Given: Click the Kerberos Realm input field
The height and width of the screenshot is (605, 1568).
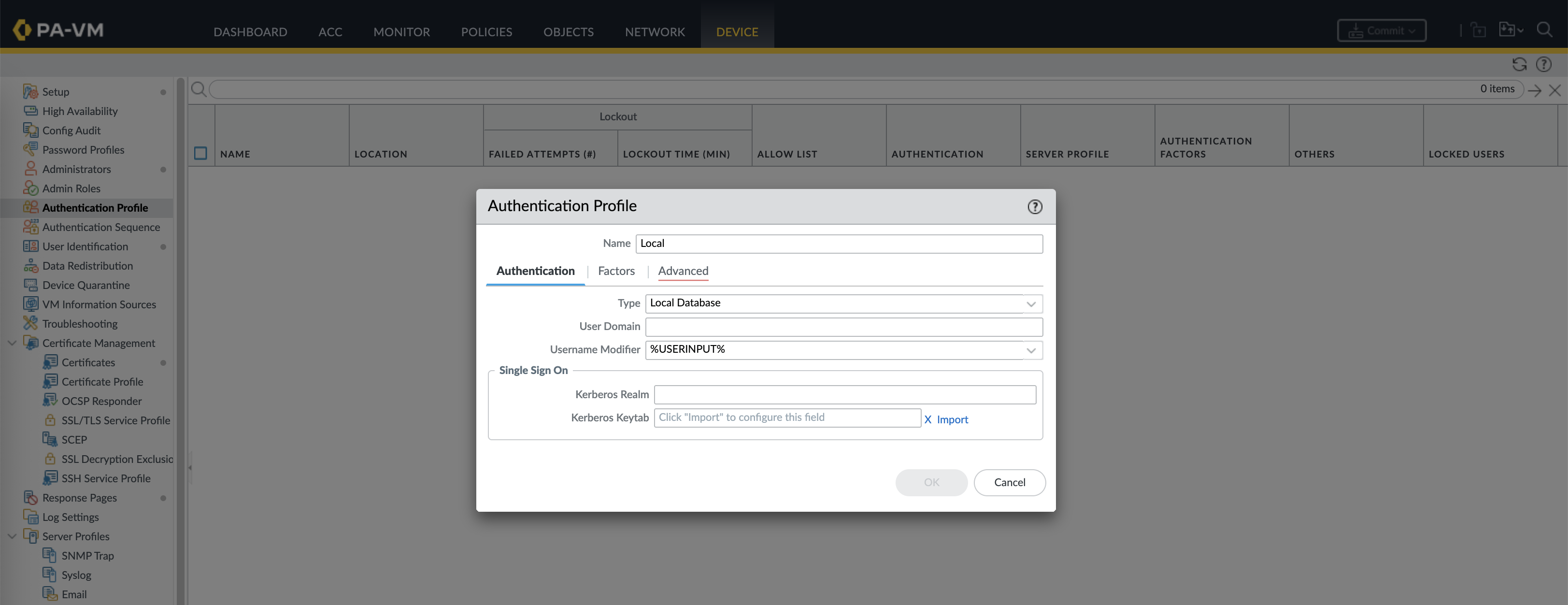Looking at the screenshot, I should click(844, 394).
